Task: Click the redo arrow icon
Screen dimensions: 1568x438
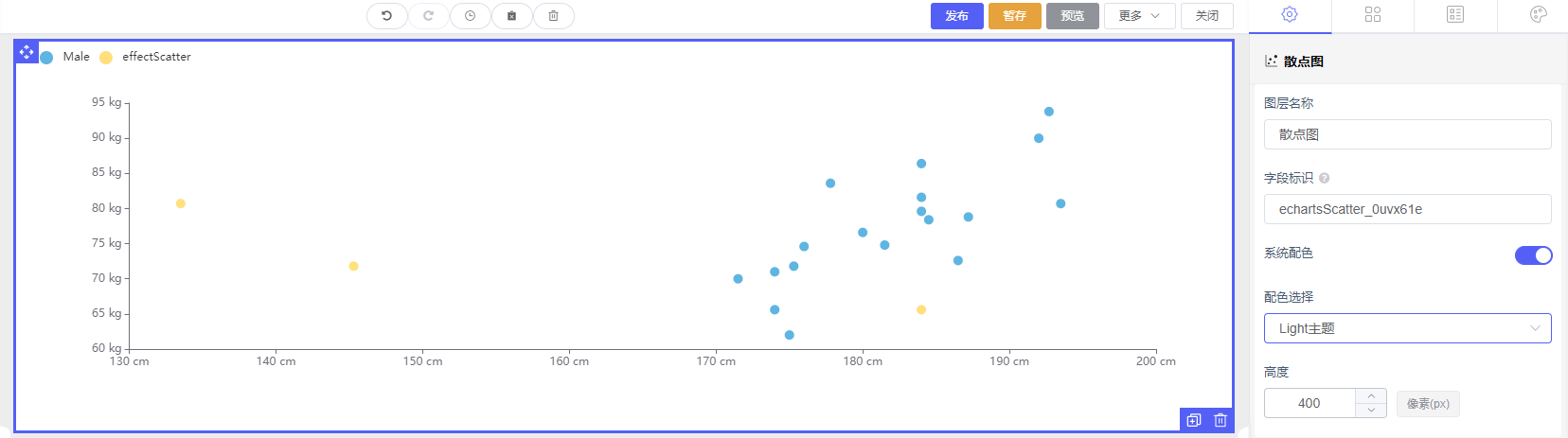Action: 428,16
